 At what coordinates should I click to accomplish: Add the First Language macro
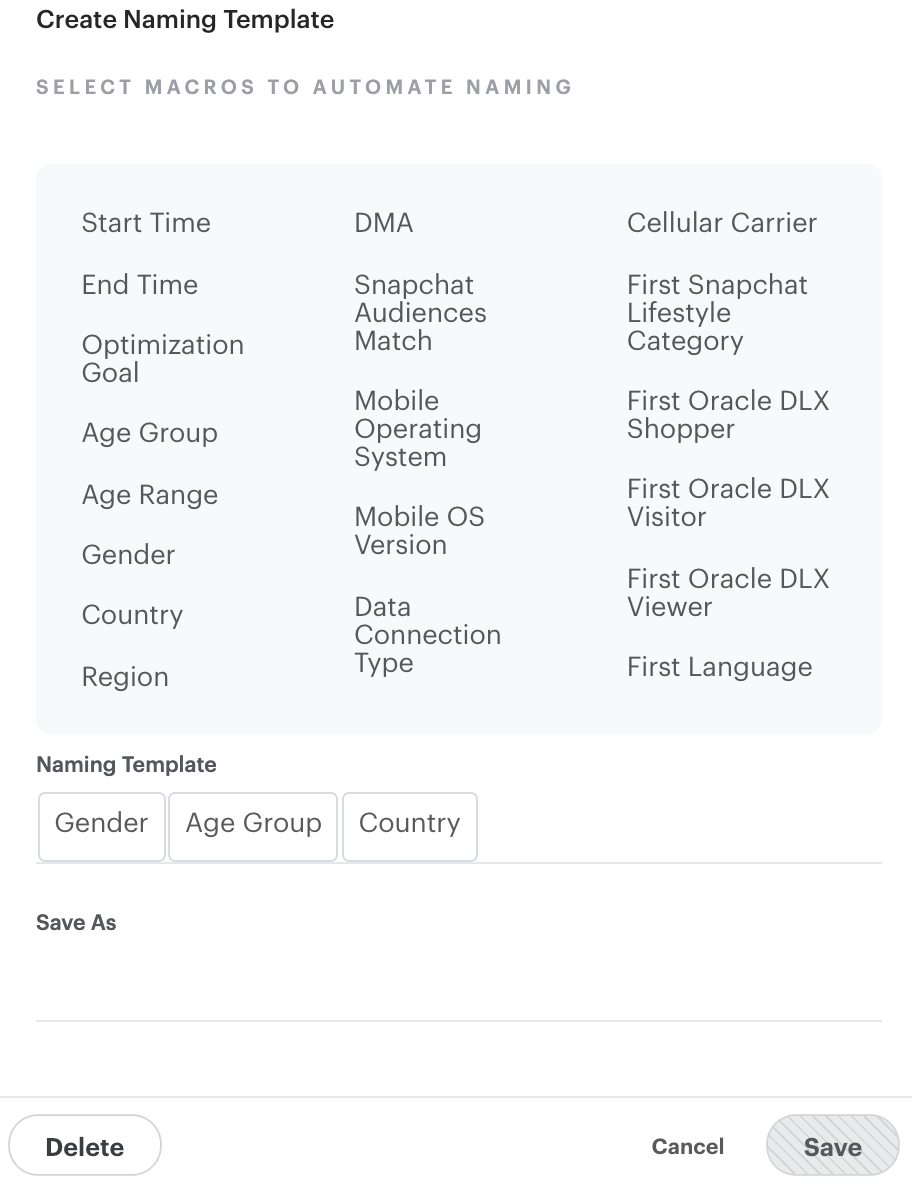click(x=719, y=667)
